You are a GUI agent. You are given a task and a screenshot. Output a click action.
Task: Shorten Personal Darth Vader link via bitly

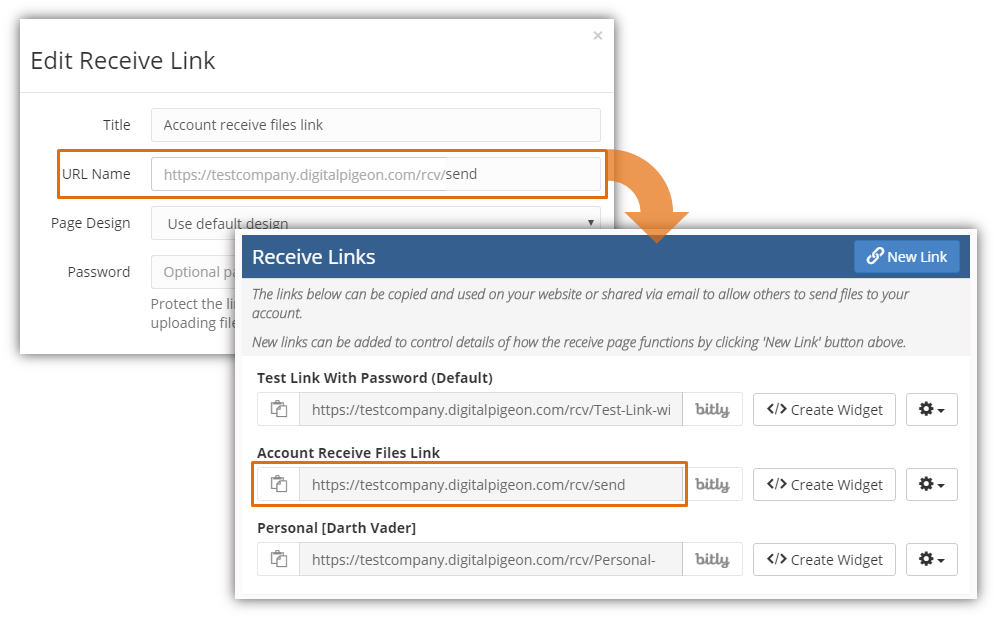712,559
